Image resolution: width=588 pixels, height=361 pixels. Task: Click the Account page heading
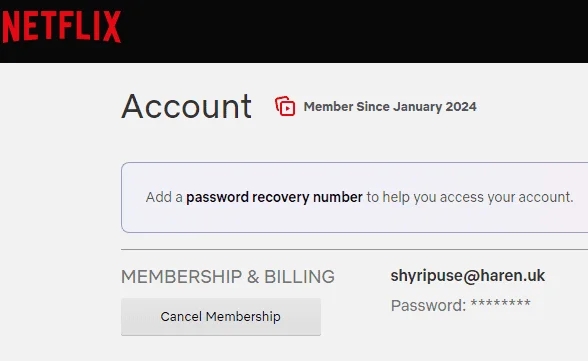(186, 106)
